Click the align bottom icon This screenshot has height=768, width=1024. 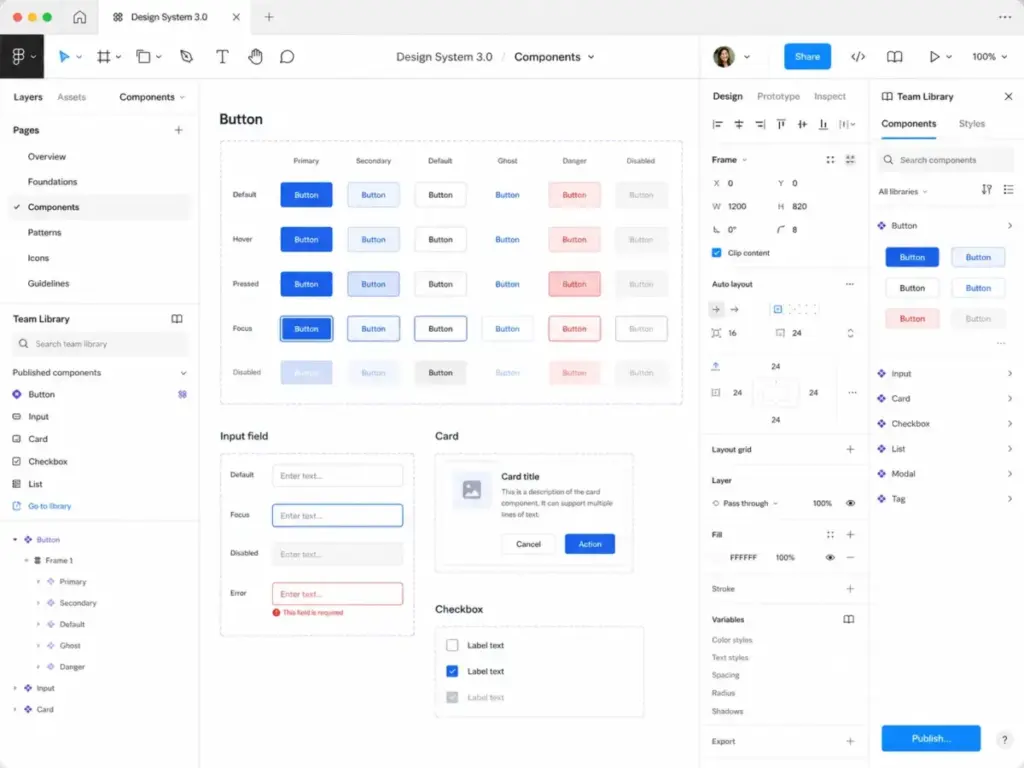point(824,124)
